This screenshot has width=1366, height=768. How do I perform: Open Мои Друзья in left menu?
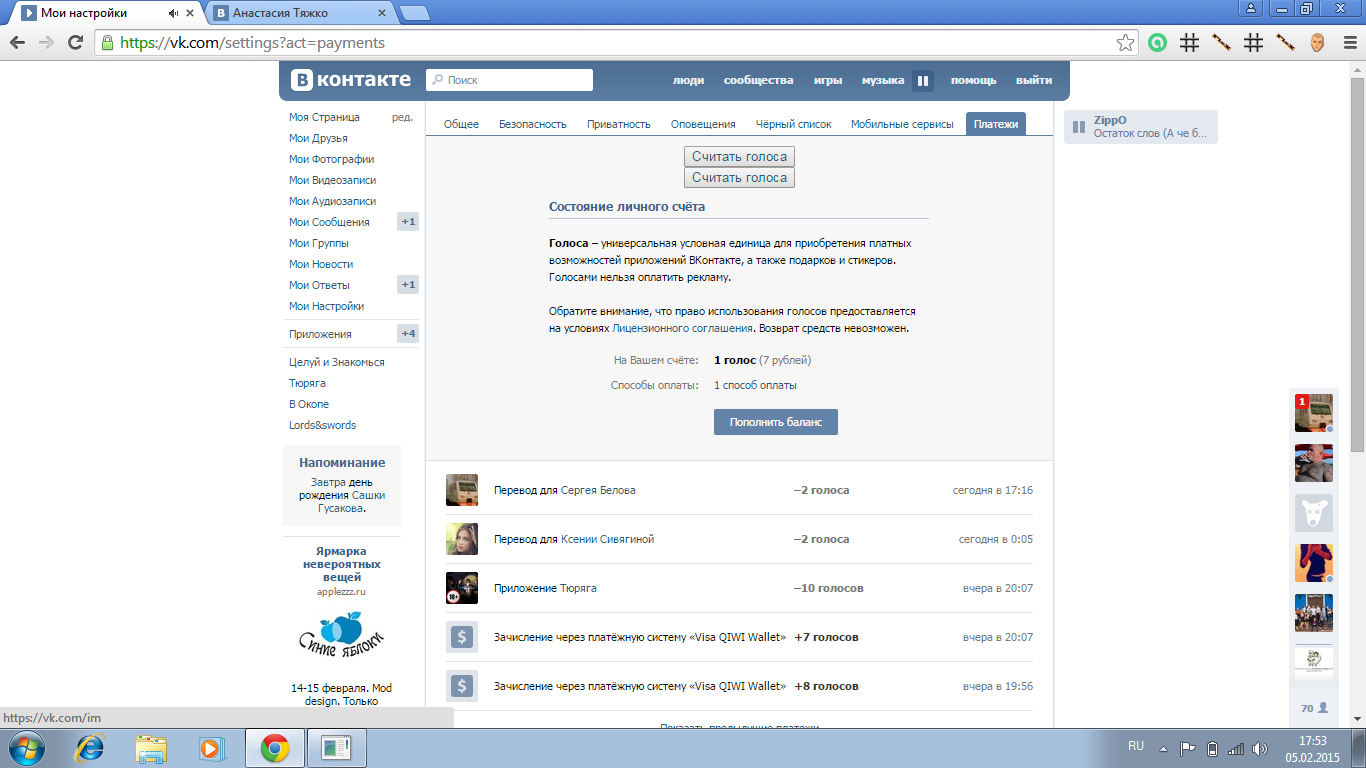(318, 138)
